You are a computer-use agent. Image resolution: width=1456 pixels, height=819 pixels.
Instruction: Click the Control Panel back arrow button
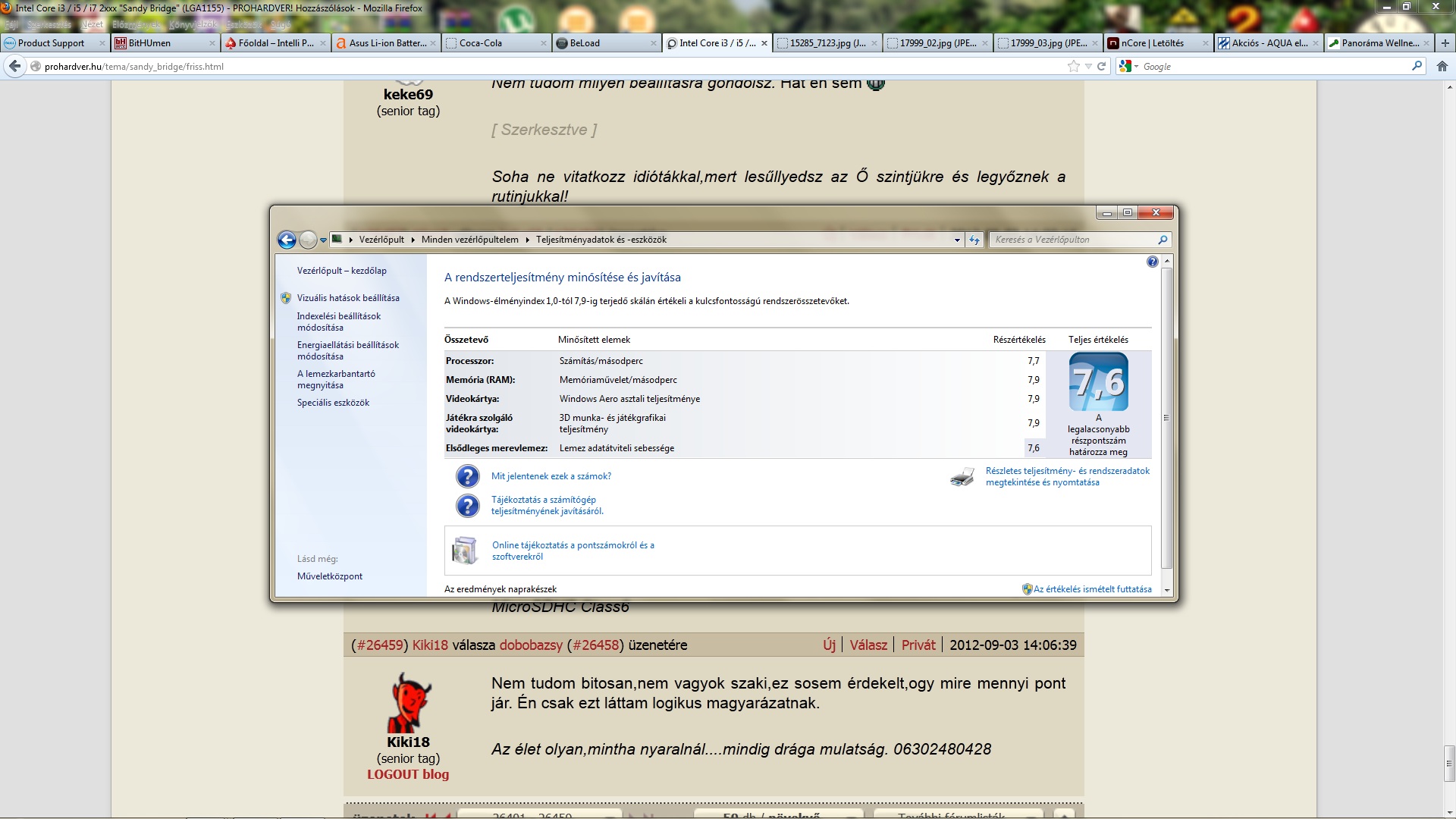(x=287, y=240)
